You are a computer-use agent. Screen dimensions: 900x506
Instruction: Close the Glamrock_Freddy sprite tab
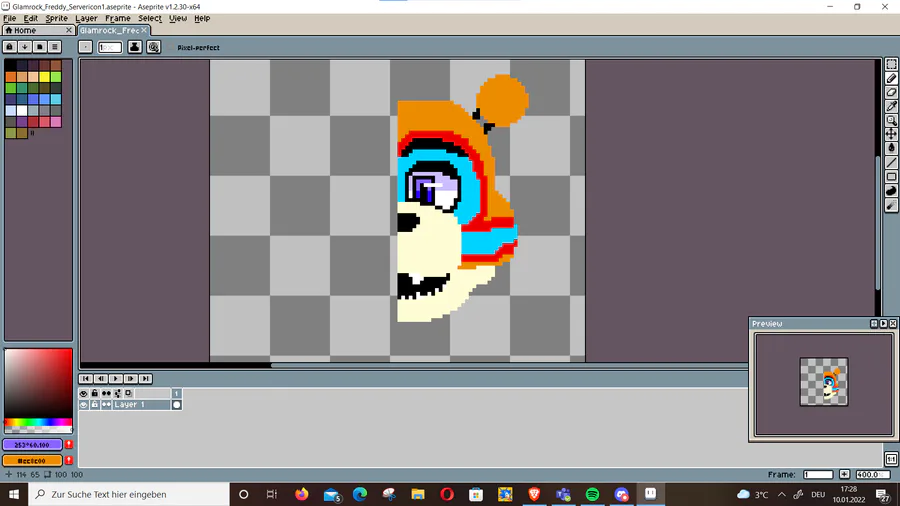(144, 30)
